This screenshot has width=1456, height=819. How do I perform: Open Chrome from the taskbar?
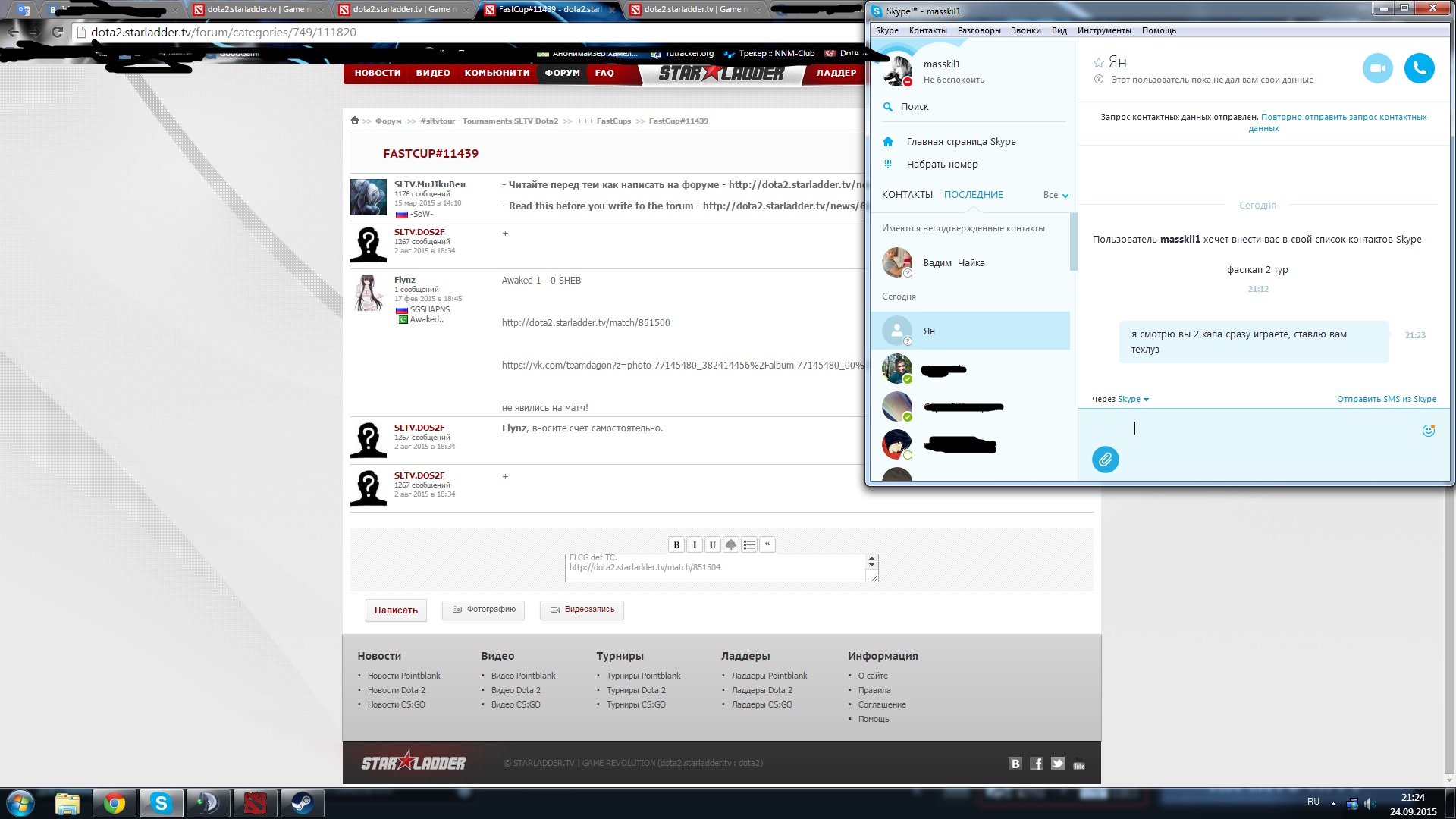pos(115,803)
